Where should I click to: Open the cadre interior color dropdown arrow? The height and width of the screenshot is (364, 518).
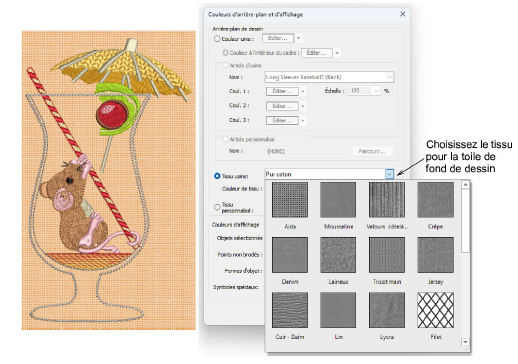pyautogui.click(x=337, y=53)
